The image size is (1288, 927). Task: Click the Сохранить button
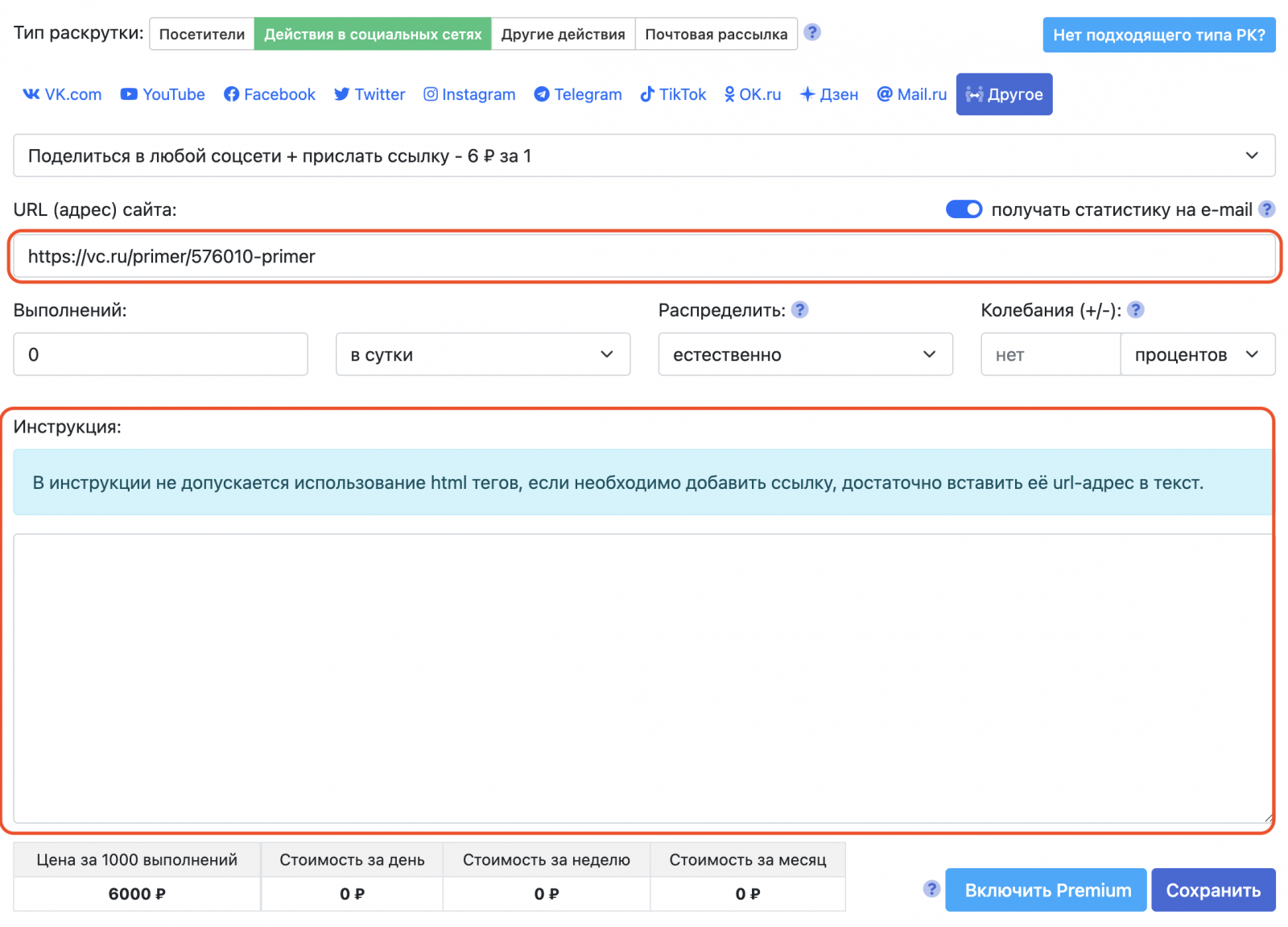pos(1212,890)
